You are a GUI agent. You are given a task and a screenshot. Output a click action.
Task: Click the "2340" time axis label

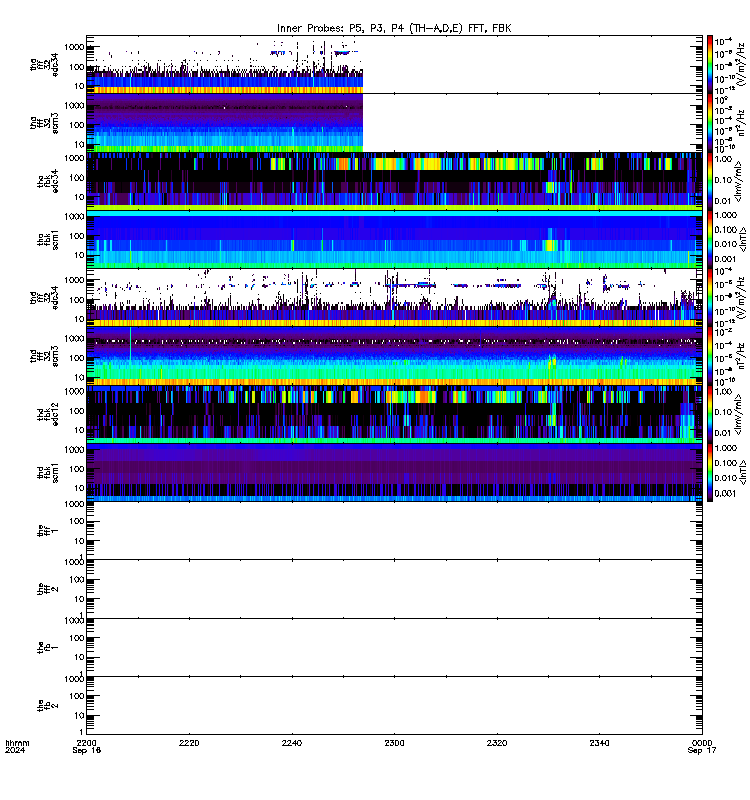coord(599,743)
